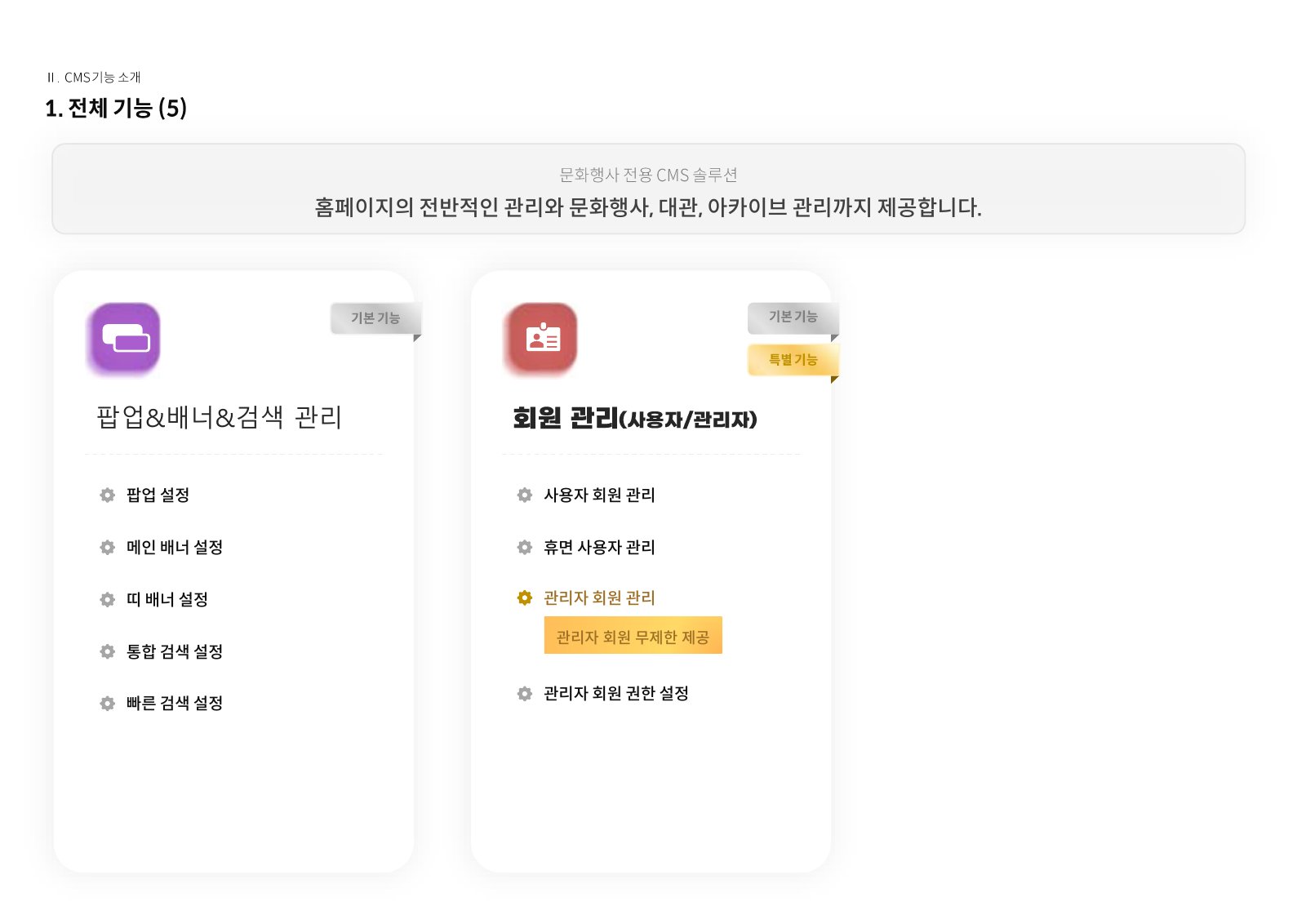
Task: Click gear icon beside 통합 검색 설정
Action: click(x=107, y=651)
